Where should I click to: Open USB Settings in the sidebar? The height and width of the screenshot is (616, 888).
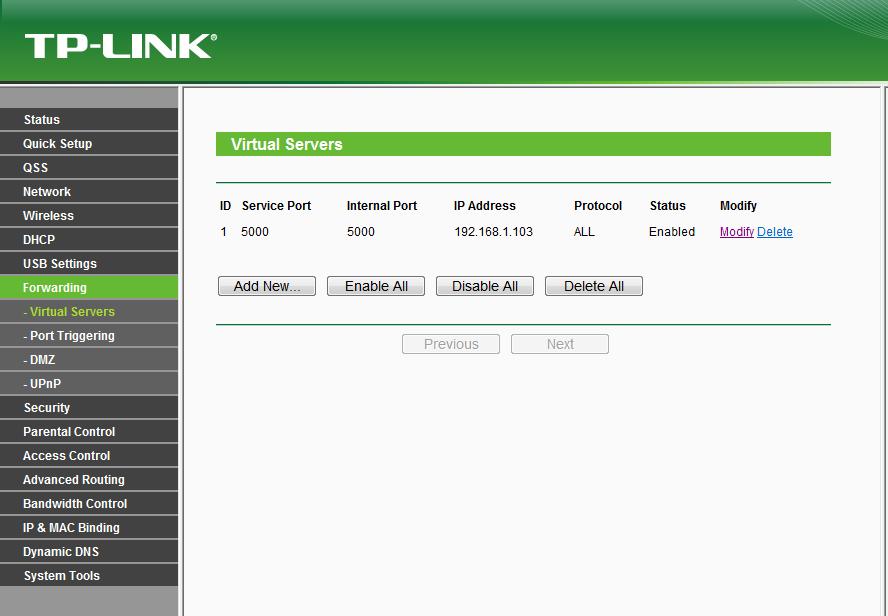[60, 264]
